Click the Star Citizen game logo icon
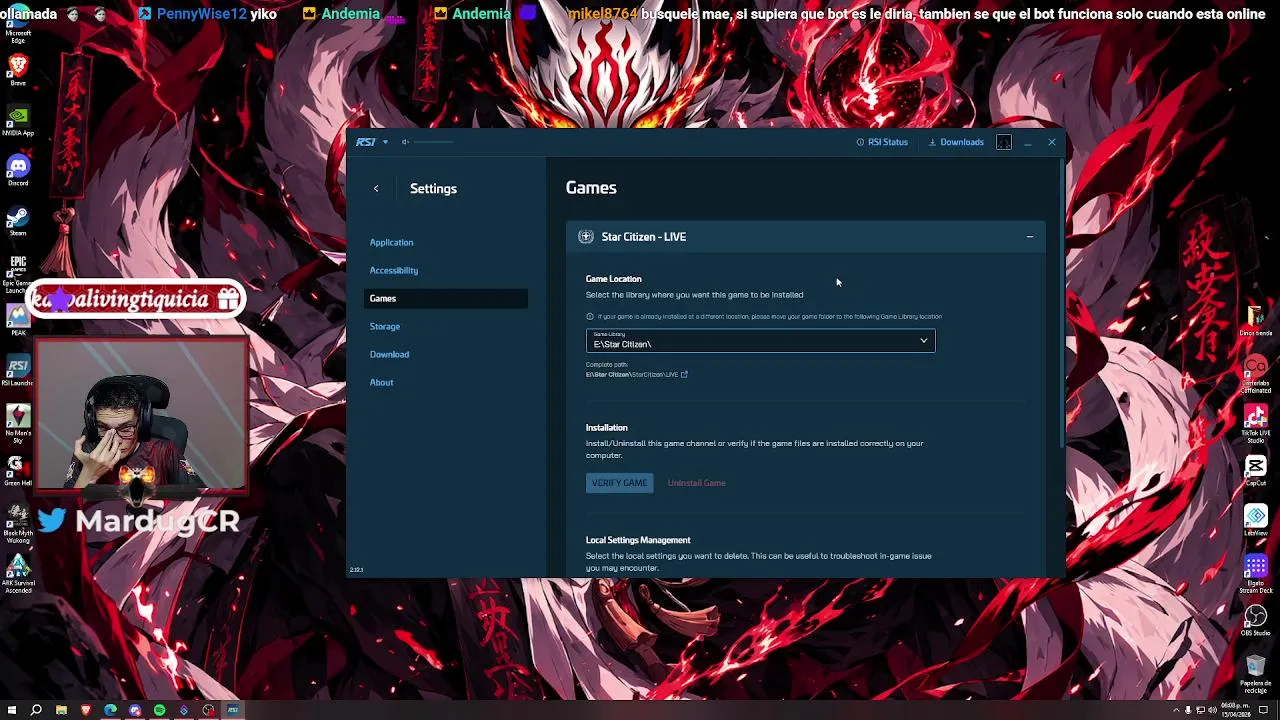The width and height of the screenshot is (1280, 720). click(x=586, y=237)
